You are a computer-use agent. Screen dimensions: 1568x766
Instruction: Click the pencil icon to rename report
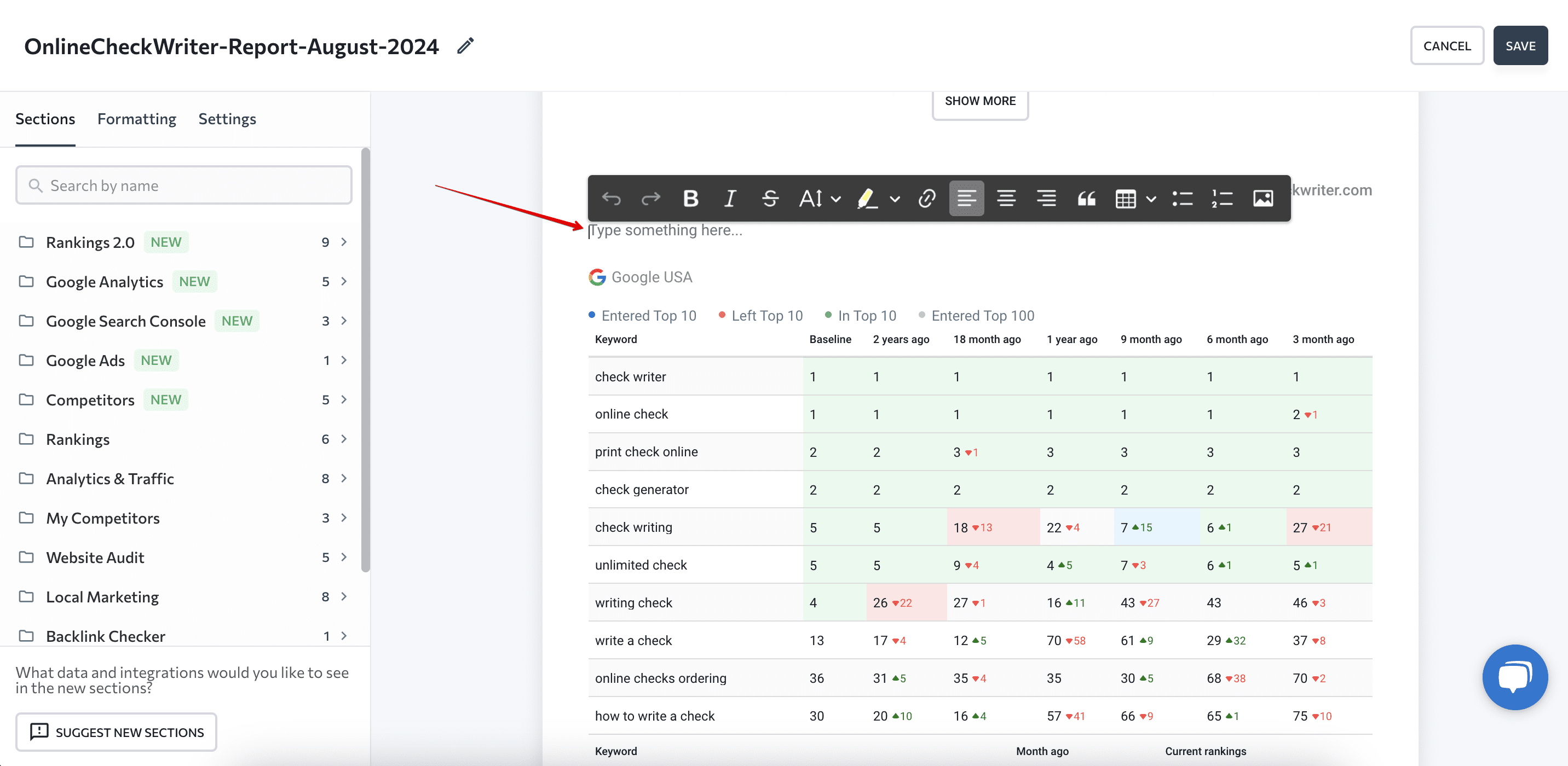[465, 47]
